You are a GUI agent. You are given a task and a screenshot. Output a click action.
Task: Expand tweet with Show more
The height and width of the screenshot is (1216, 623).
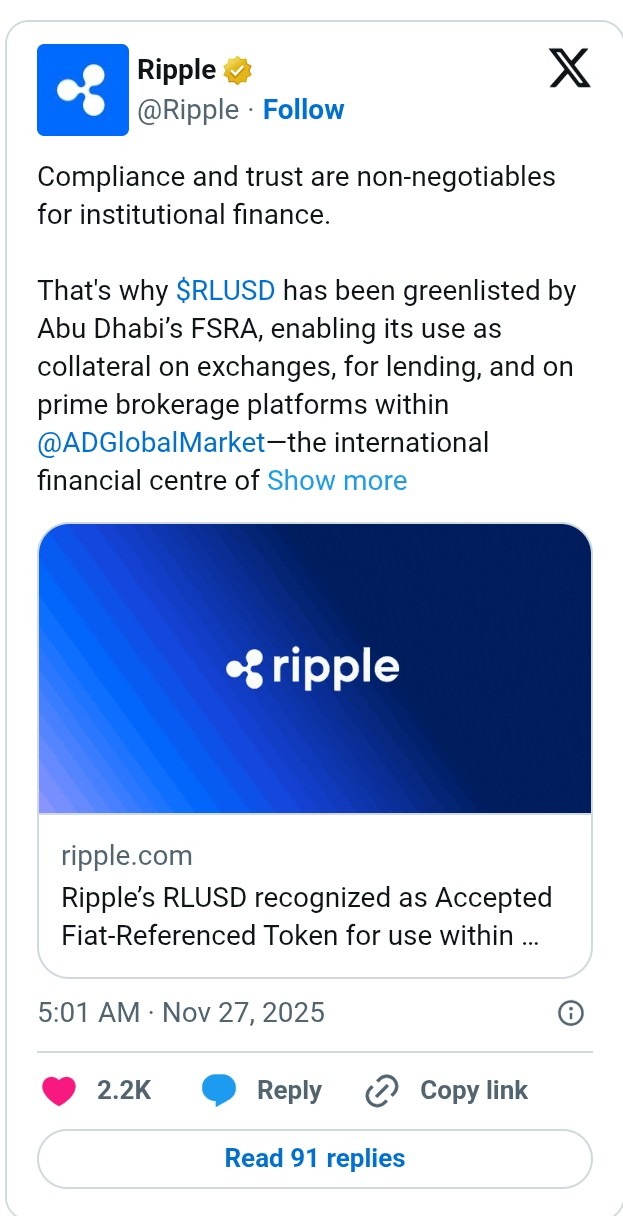pos(337,481)
